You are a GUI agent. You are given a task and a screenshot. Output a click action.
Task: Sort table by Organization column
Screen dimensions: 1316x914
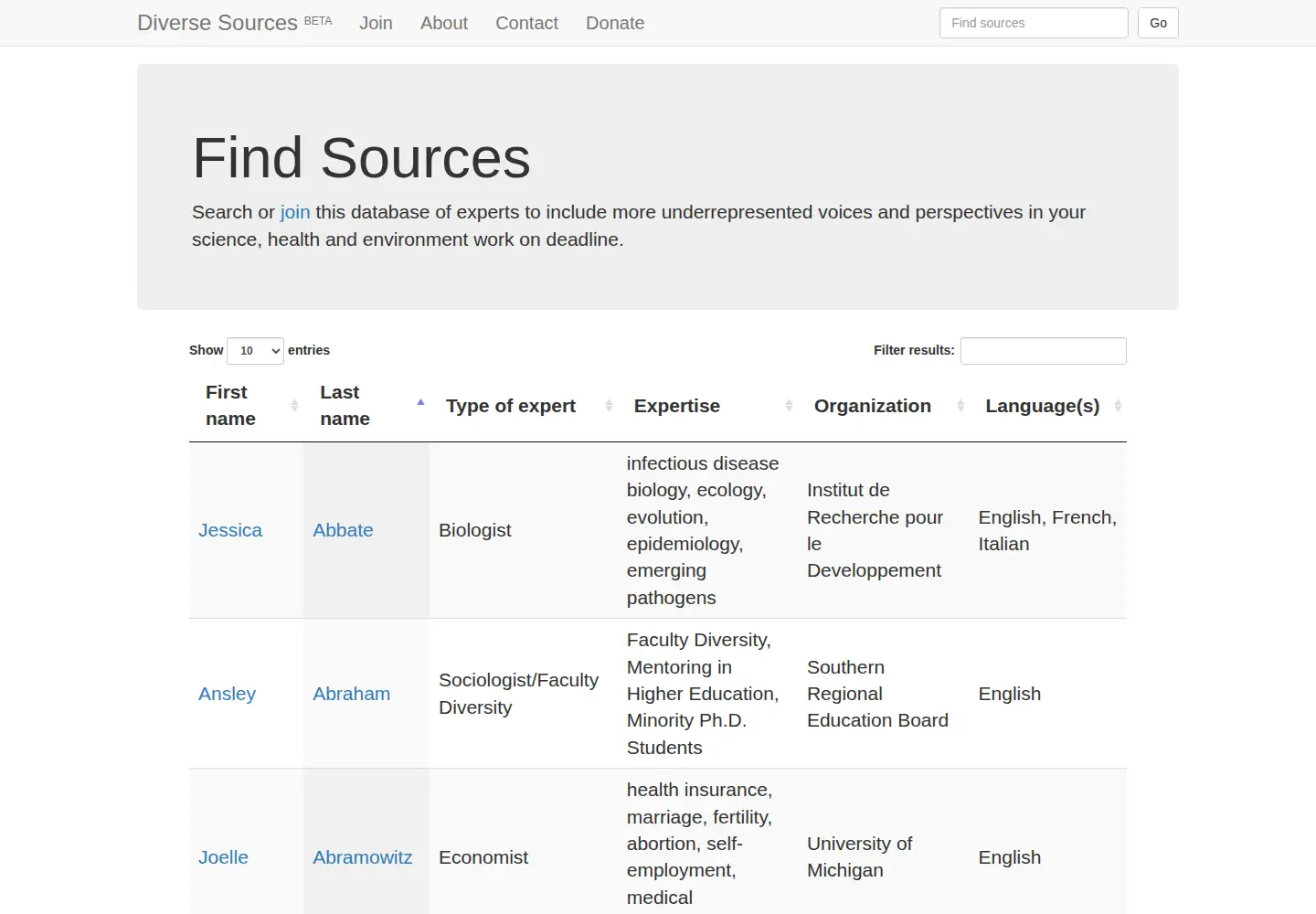pos(884,406)
